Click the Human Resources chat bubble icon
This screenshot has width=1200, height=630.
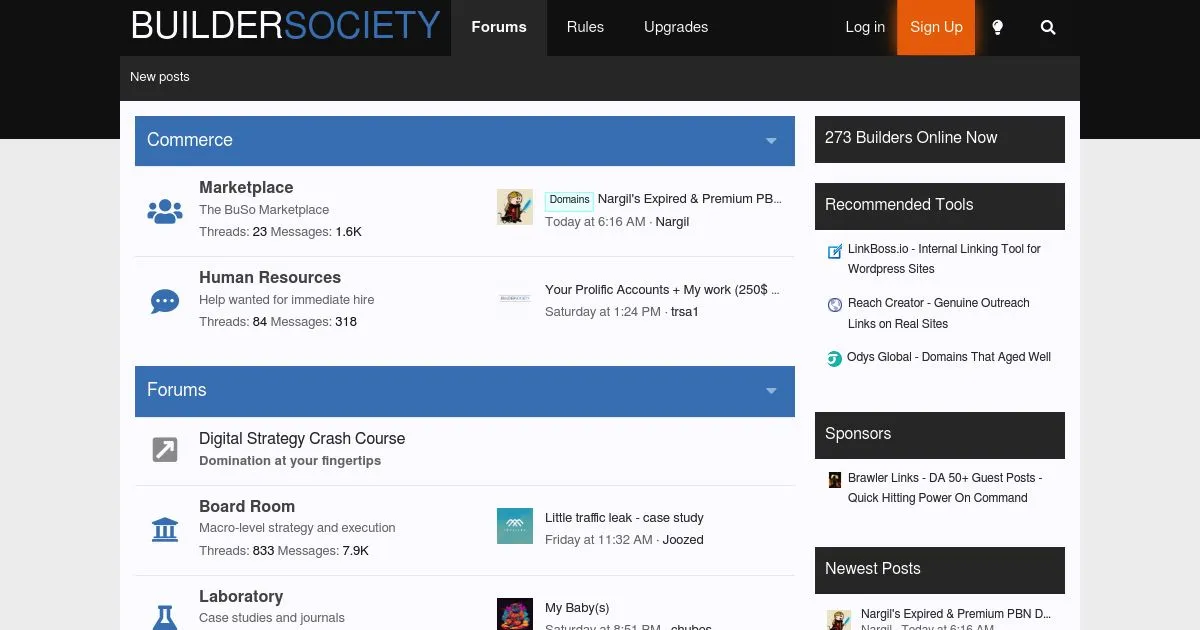(165, 301)
